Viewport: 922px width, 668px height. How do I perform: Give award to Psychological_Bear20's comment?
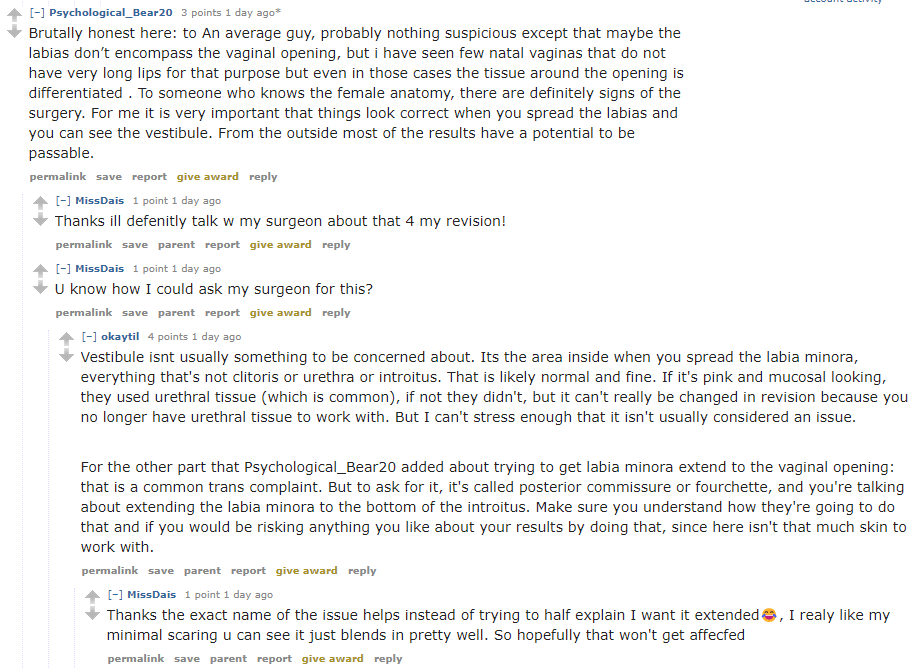[208, 176]
